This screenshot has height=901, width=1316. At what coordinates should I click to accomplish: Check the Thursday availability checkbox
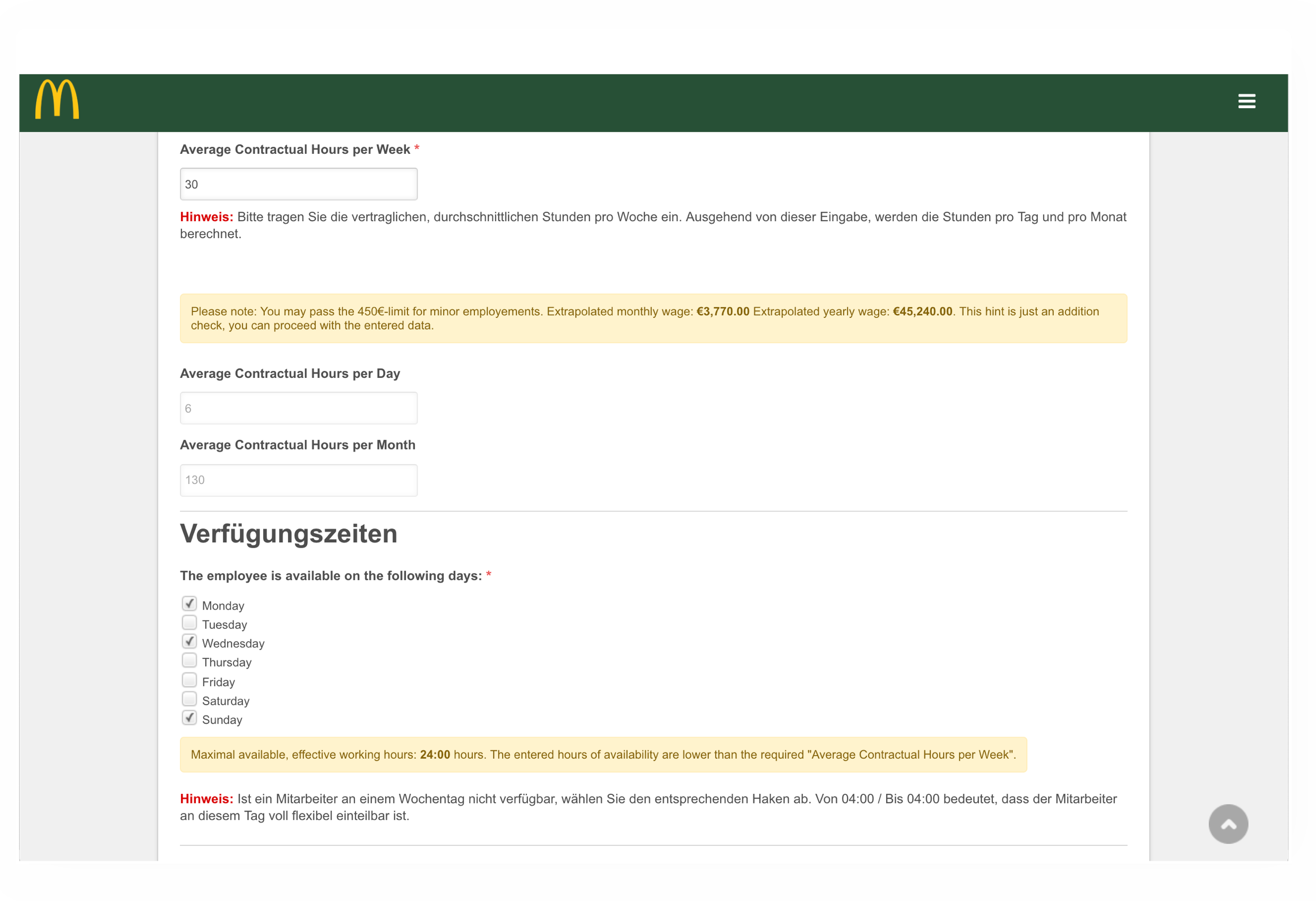tap(189, 660)
